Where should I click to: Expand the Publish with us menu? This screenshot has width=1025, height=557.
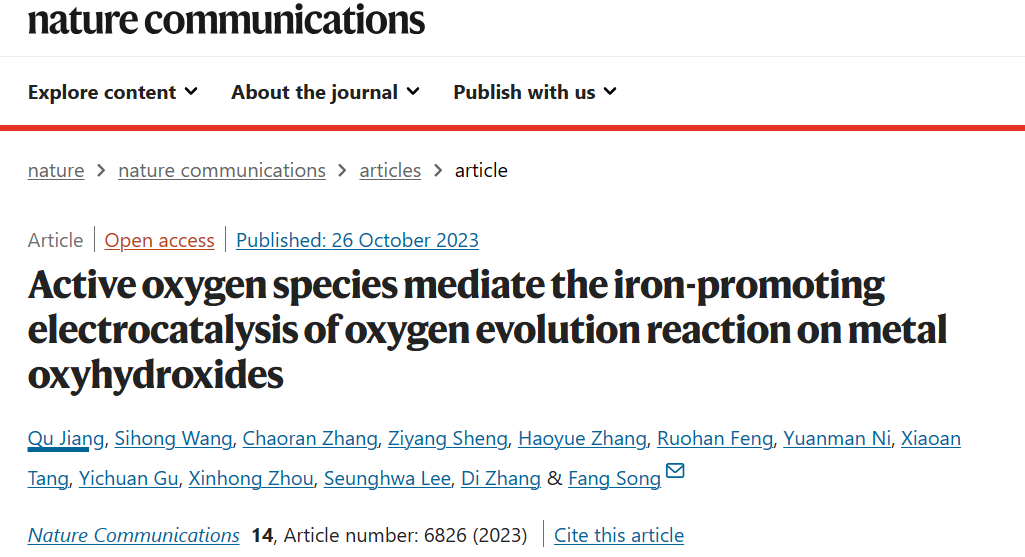click(535, 92)
